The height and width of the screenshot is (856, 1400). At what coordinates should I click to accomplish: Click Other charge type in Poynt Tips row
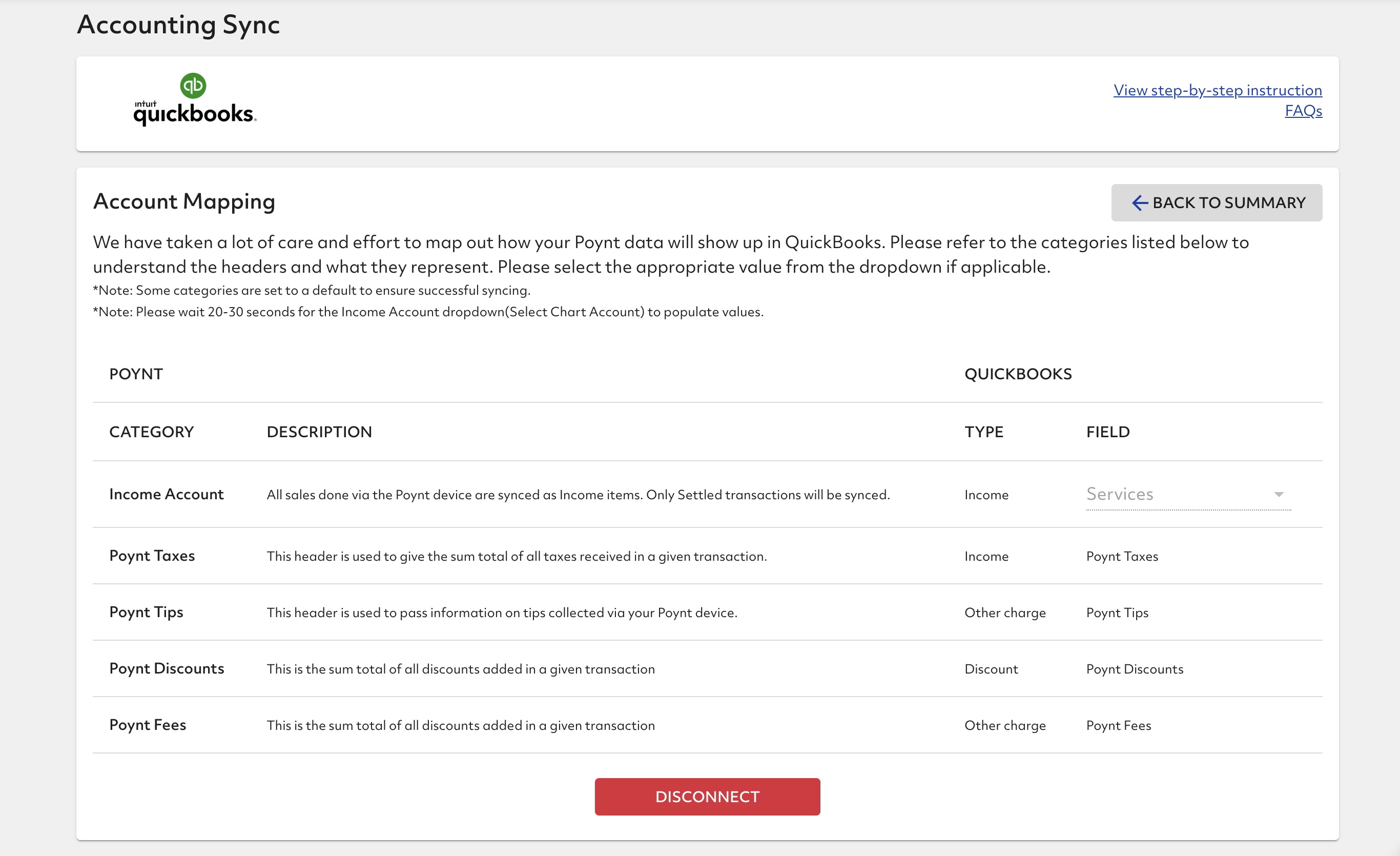[1004, 613]
